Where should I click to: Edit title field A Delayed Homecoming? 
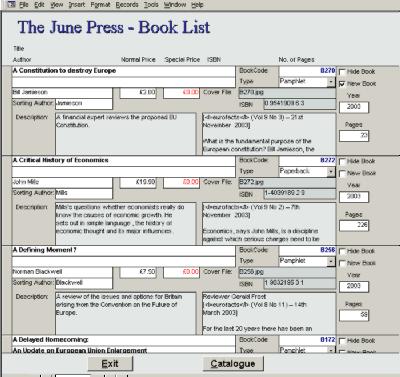pos(123,340)
